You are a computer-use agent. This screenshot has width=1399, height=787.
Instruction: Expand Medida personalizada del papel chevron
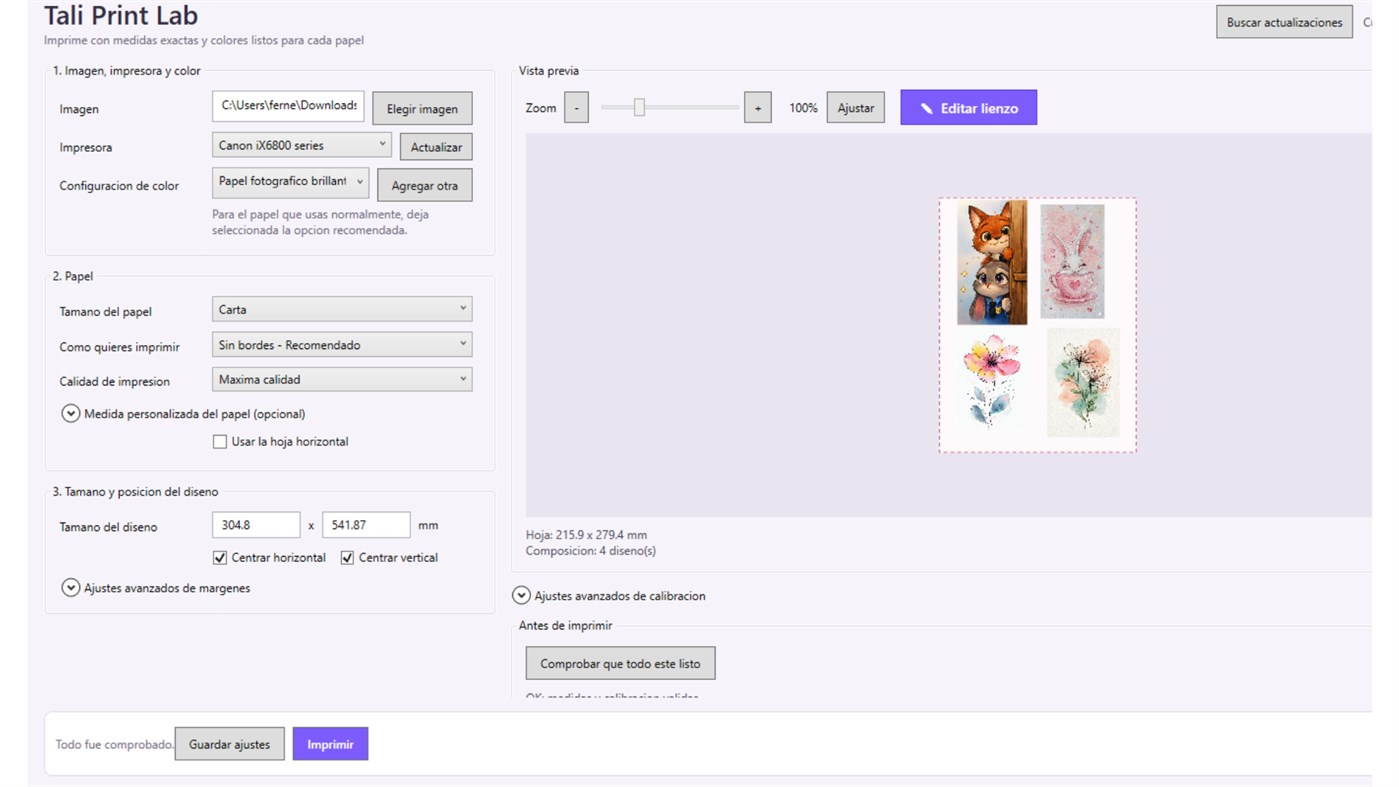71,413
